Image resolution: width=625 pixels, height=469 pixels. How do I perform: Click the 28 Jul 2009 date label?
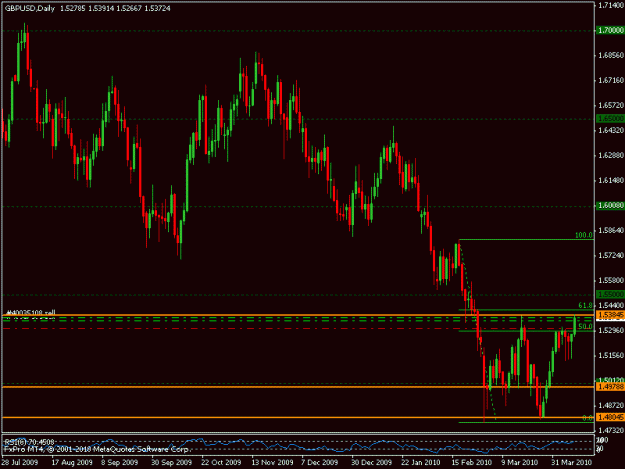pyautogui.click(x=20, y=463)
